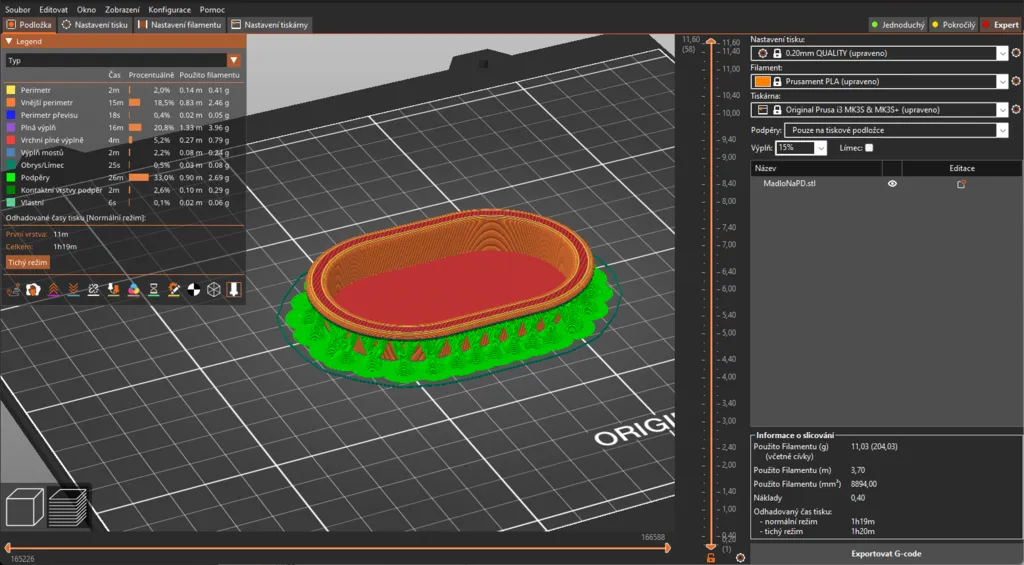Switch to 3D editor view cube icon
The image size is (1024, 565).
24,507
